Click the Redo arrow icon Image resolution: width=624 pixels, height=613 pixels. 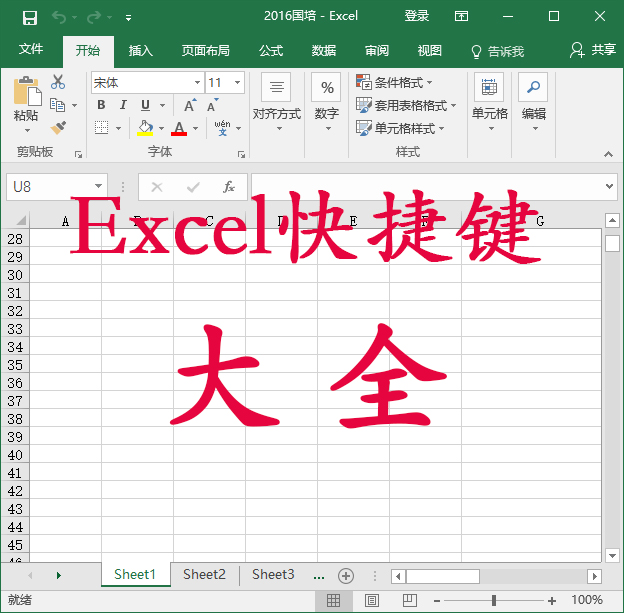pos(94,17)
